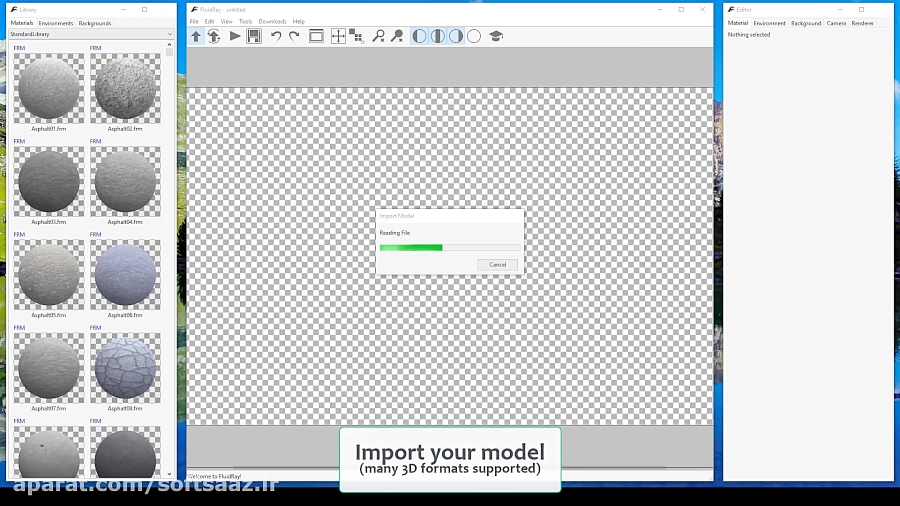The width and height of the screenshot is (900, 506).
Task: Click the floppy disk save icon
Action: (254, 36)
